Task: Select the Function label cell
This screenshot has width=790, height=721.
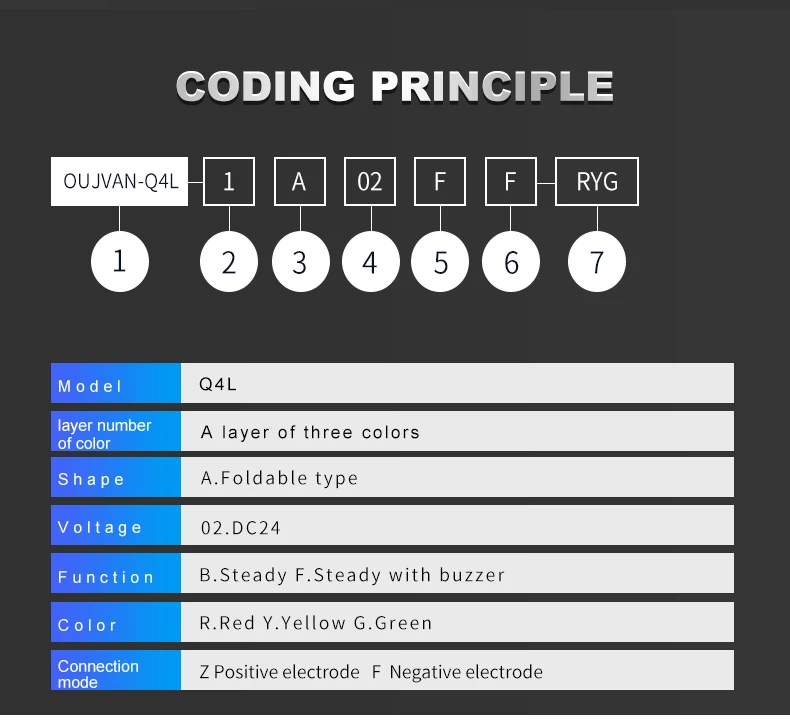Action: point(116,575)
